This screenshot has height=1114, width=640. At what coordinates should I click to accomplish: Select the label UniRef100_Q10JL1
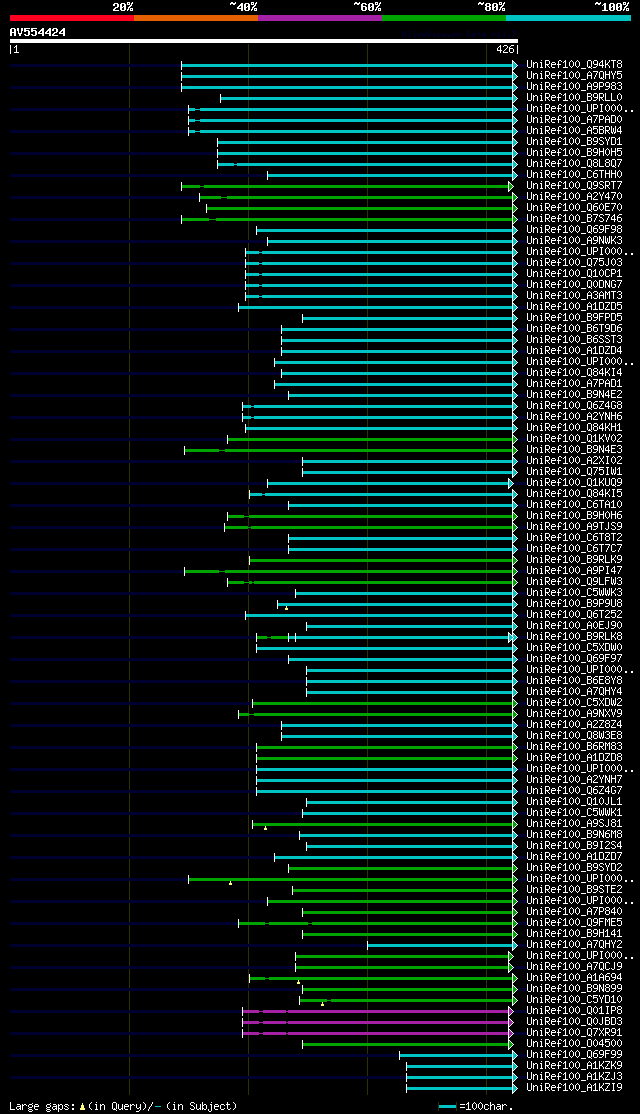tap(574, 802)
